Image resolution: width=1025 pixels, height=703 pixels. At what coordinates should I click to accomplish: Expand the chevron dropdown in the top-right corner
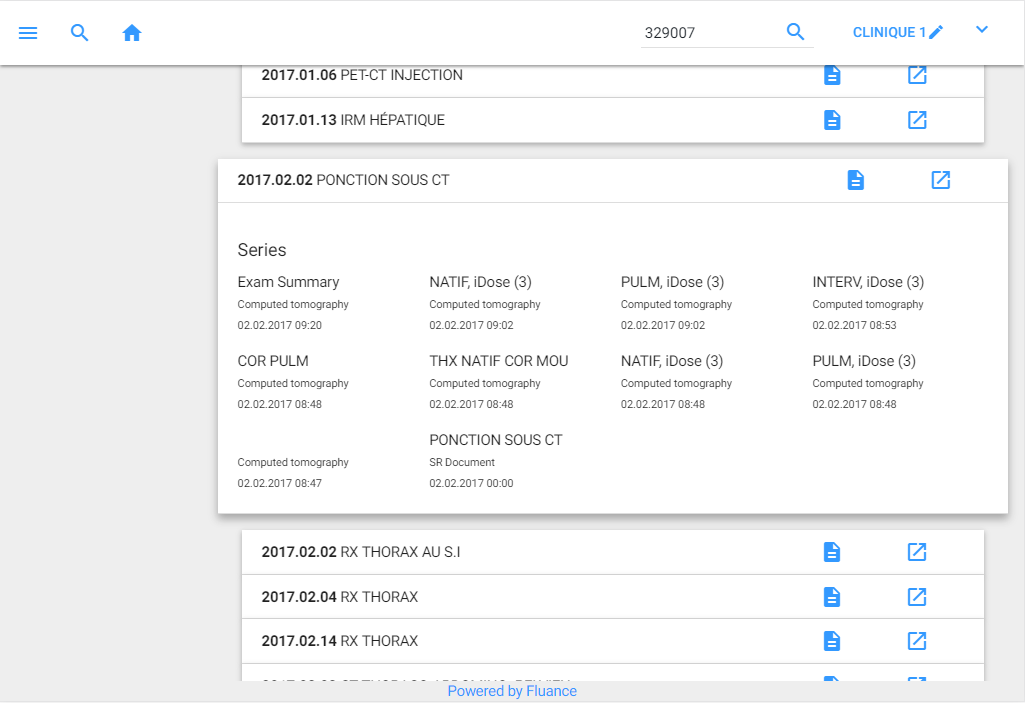tap(981, 30)
